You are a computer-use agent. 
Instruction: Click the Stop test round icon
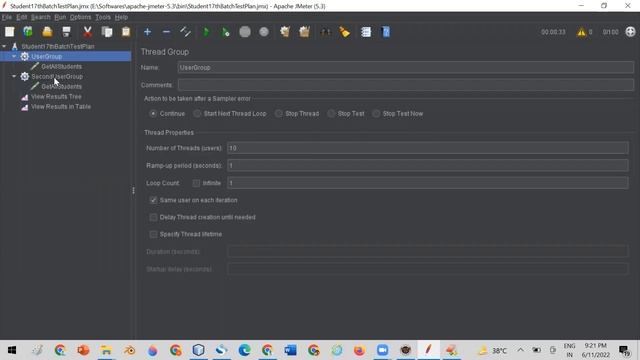245,32
